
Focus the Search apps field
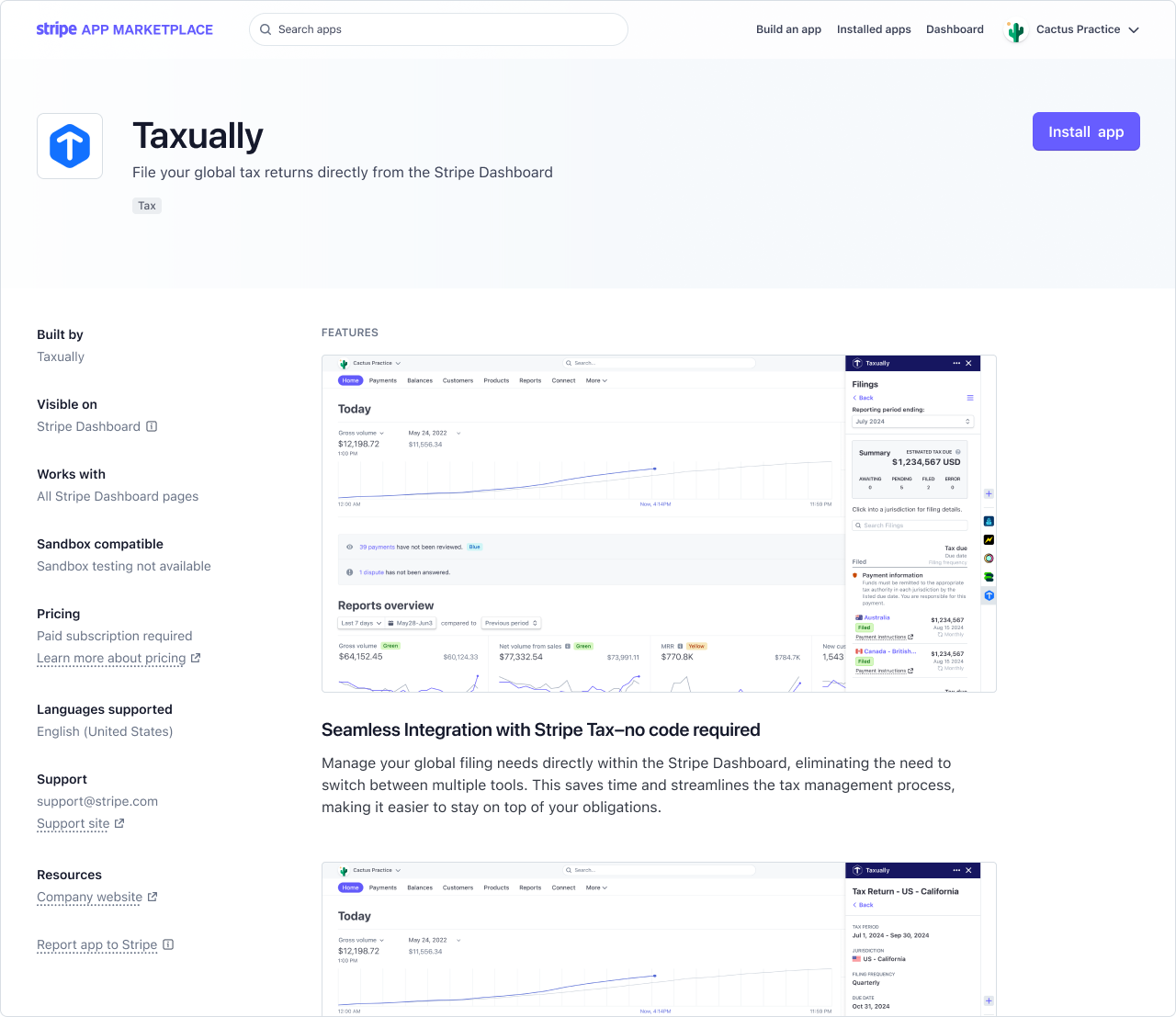tap(438, 29)
